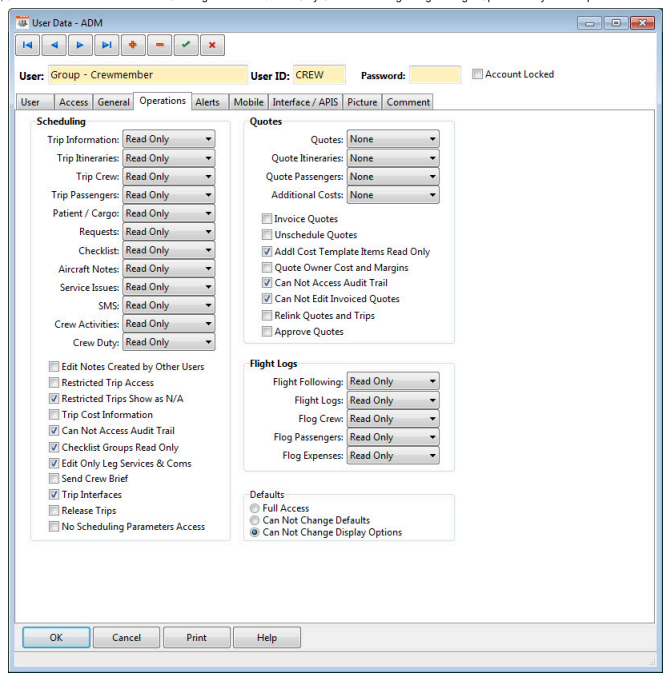Image resolution: width=671 pixels, height=679 pixels.
Task: Save changes with the green checkmark icon
Action: pyautogui.click(x=186, y=45)
